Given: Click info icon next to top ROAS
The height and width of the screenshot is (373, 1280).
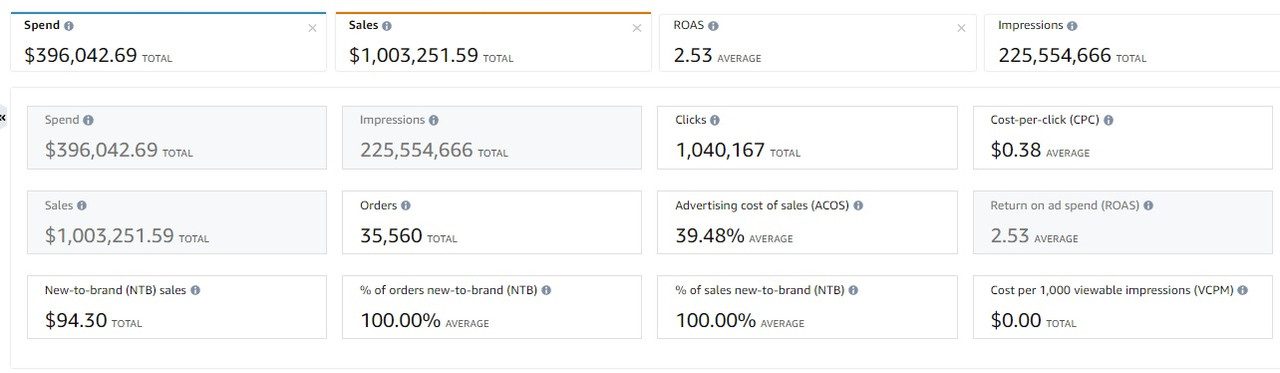Looking at the screenshot, I should click(x=713, y=26).
